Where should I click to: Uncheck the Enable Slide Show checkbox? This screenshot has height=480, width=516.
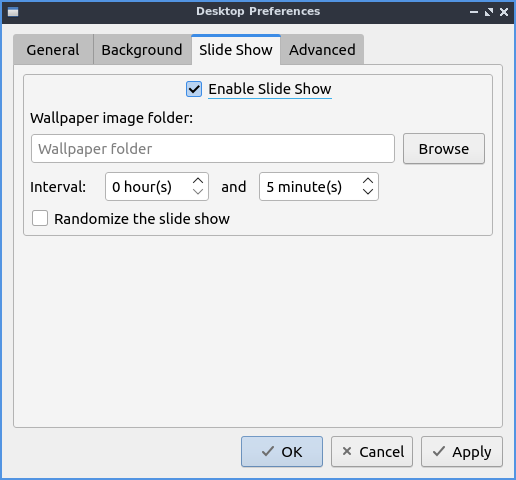click(x=194, y=89)
